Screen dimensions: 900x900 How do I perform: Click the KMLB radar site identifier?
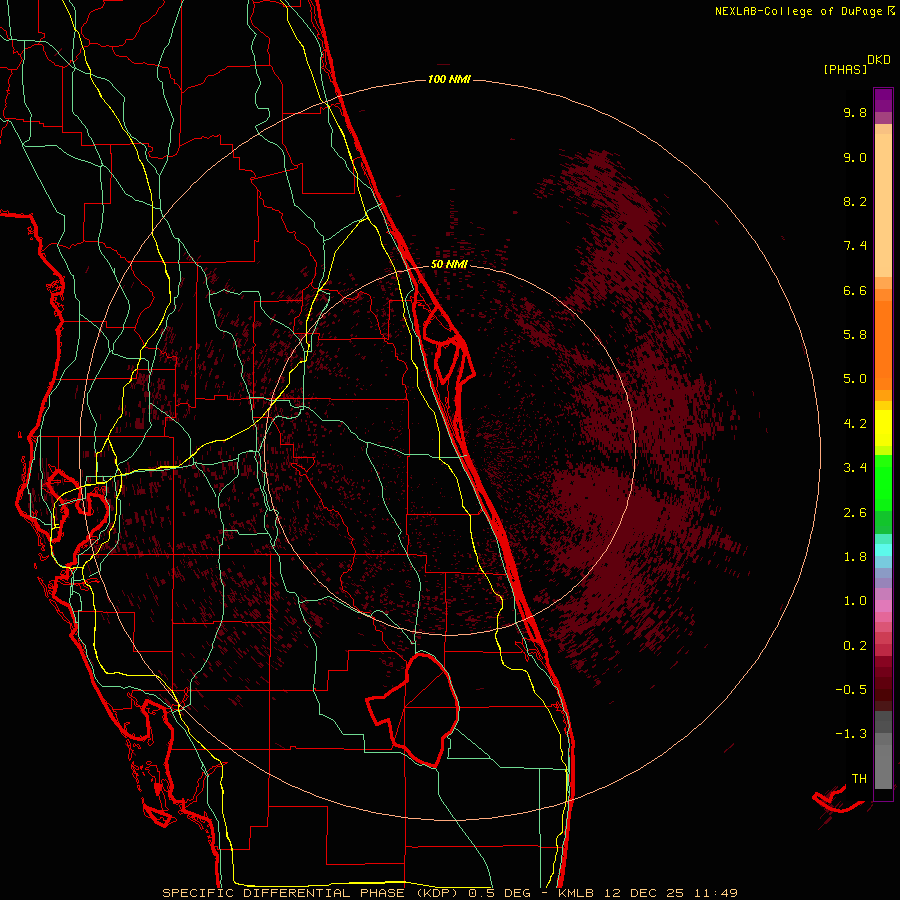coord(576,893)
